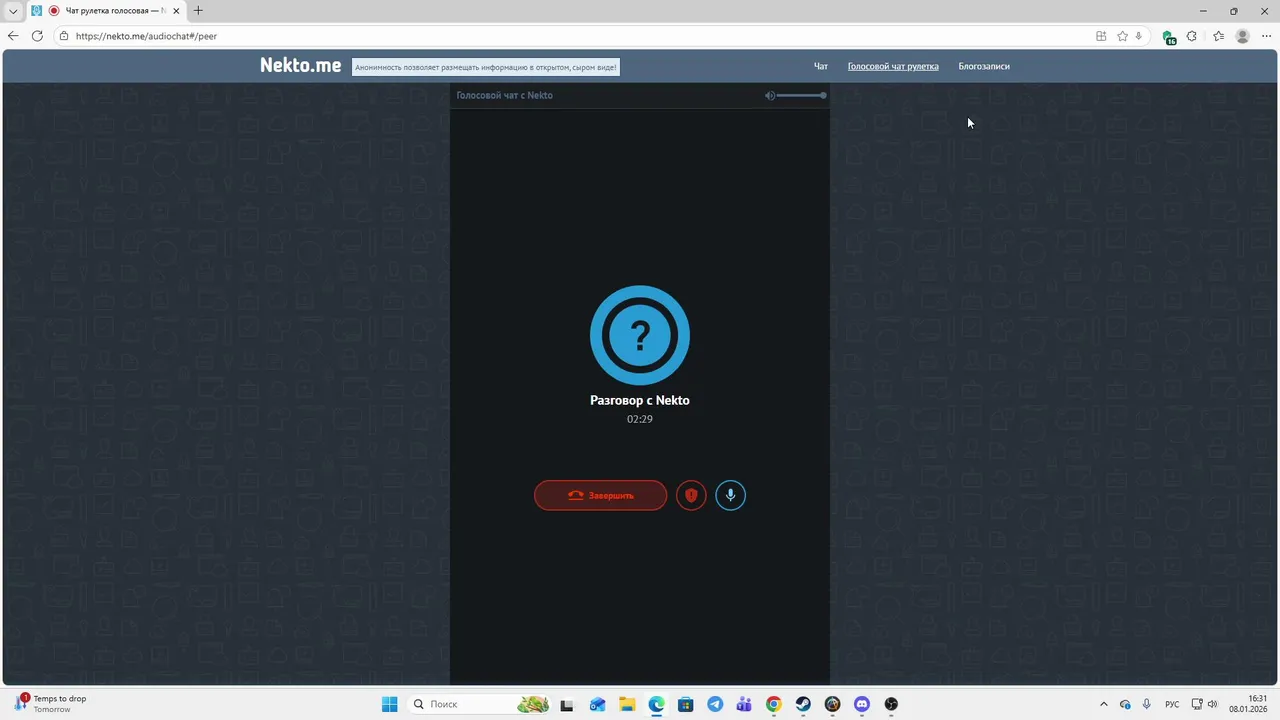Open the Блогозаписи link
The image size is (1280, 720).
tap(984, 66)
